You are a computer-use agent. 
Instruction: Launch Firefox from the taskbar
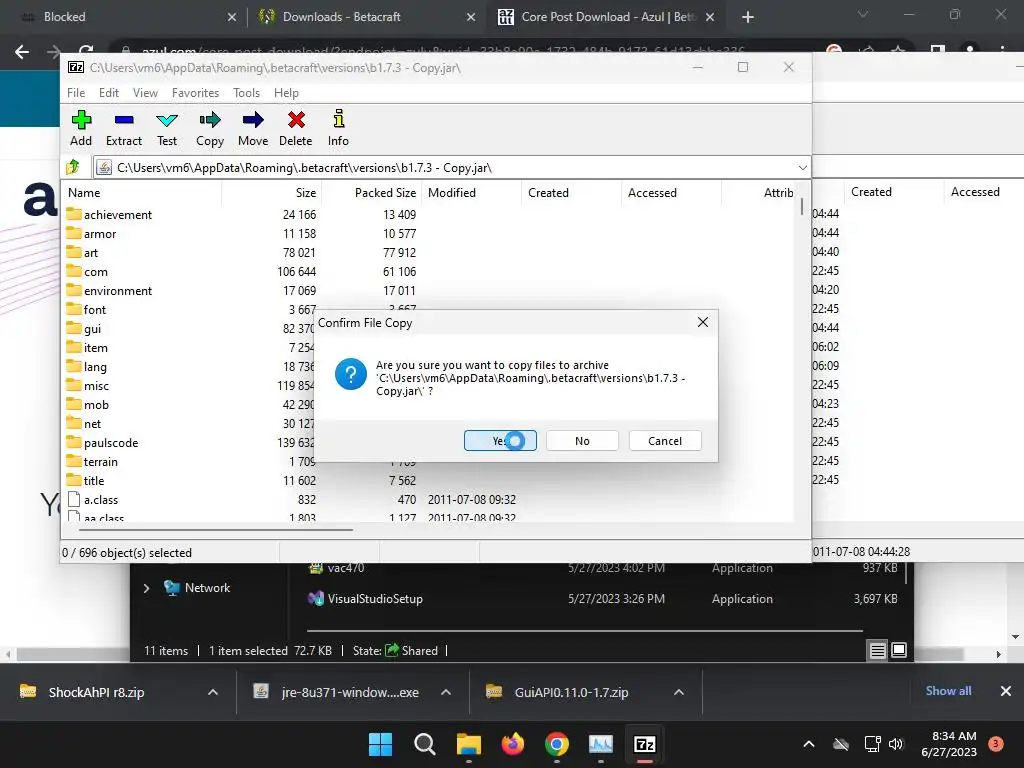pos(513,744)
